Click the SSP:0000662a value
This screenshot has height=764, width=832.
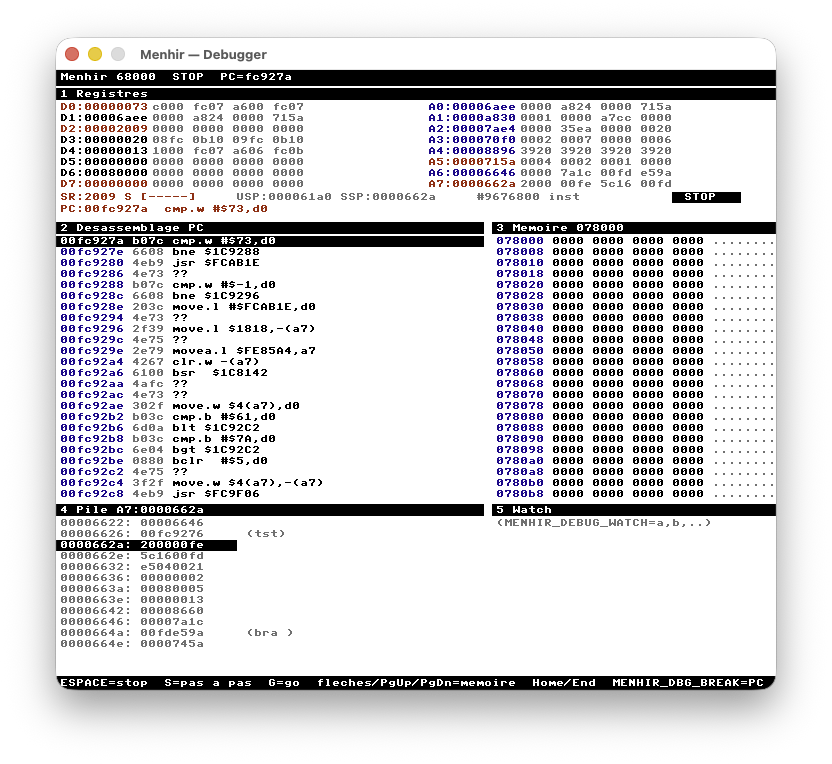[388, 197]
